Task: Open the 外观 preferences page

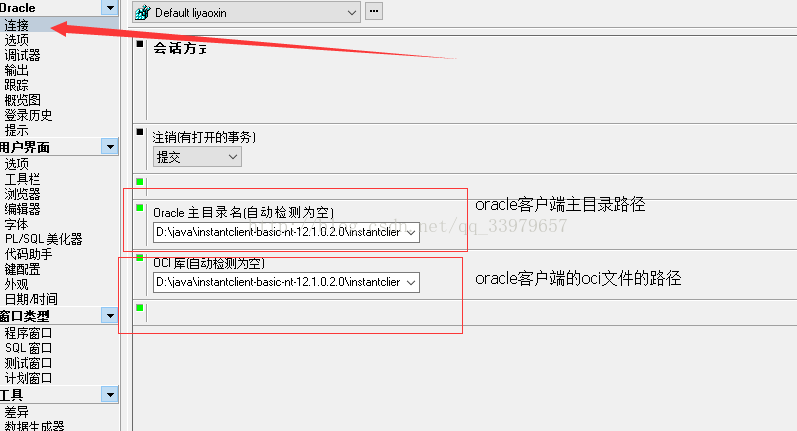Action: tap(16, 284)
